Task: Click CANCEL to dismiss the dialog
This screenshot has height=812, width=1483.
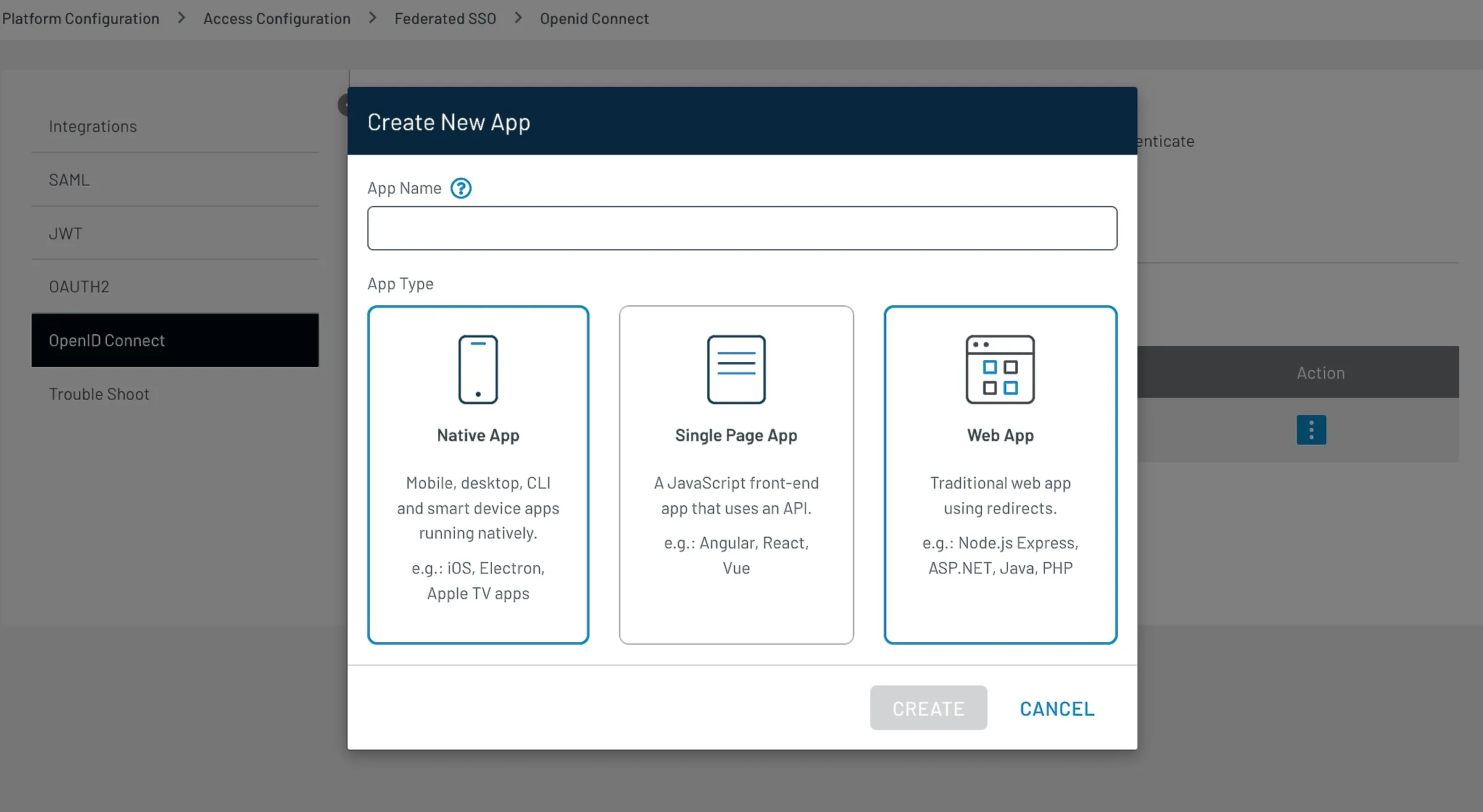Action: [x=1057, y=708]
